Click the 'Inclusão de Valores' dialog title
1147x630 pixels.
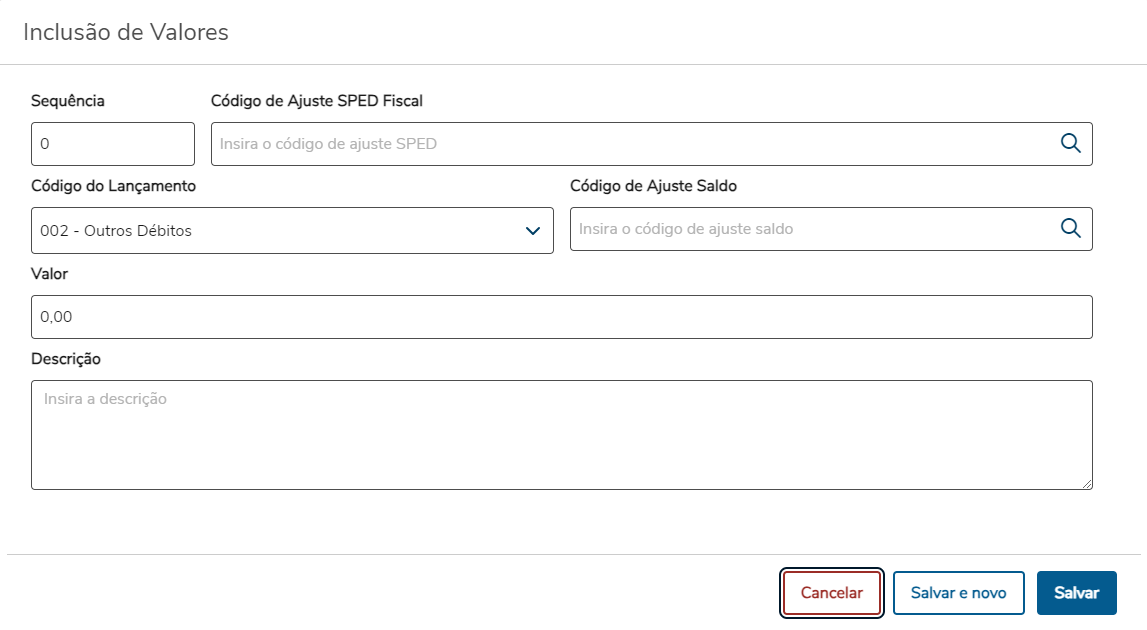pyautogui.click(x=126, y=32)
